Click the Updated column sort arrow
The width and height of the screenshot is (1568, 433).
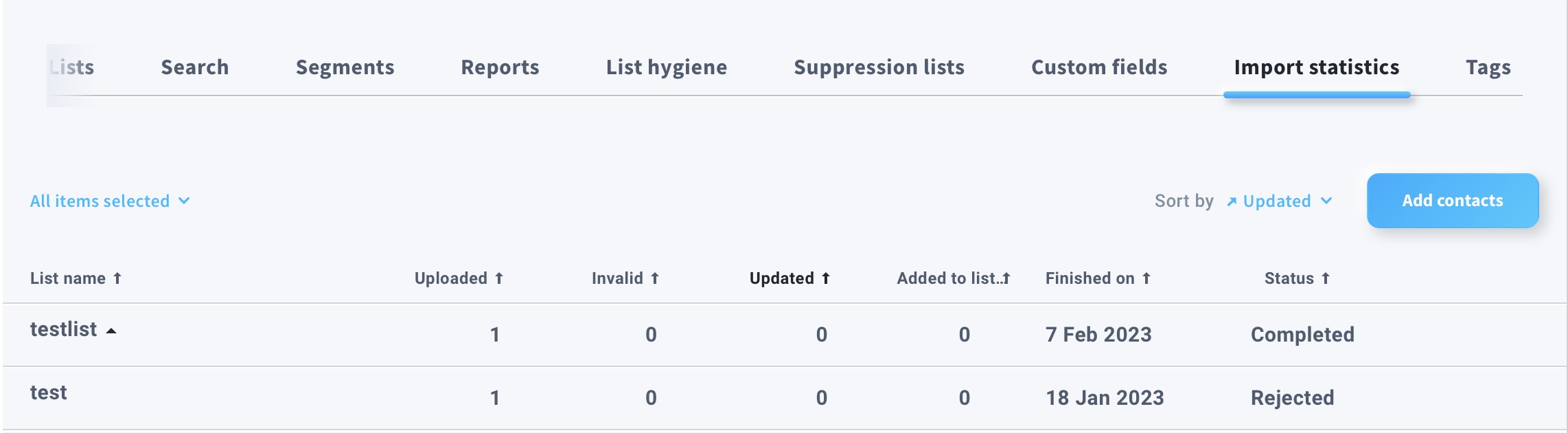click(826, 278)
